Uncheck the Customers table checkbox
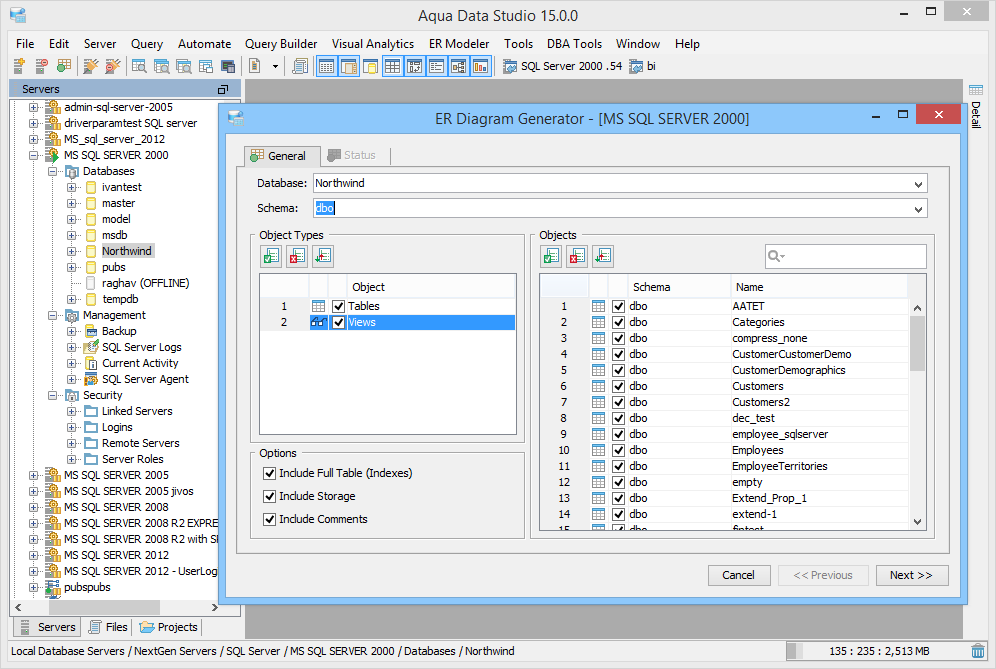The width and height of the screenshot is (996, 669). pyautogui.click(x=618, y=386)
